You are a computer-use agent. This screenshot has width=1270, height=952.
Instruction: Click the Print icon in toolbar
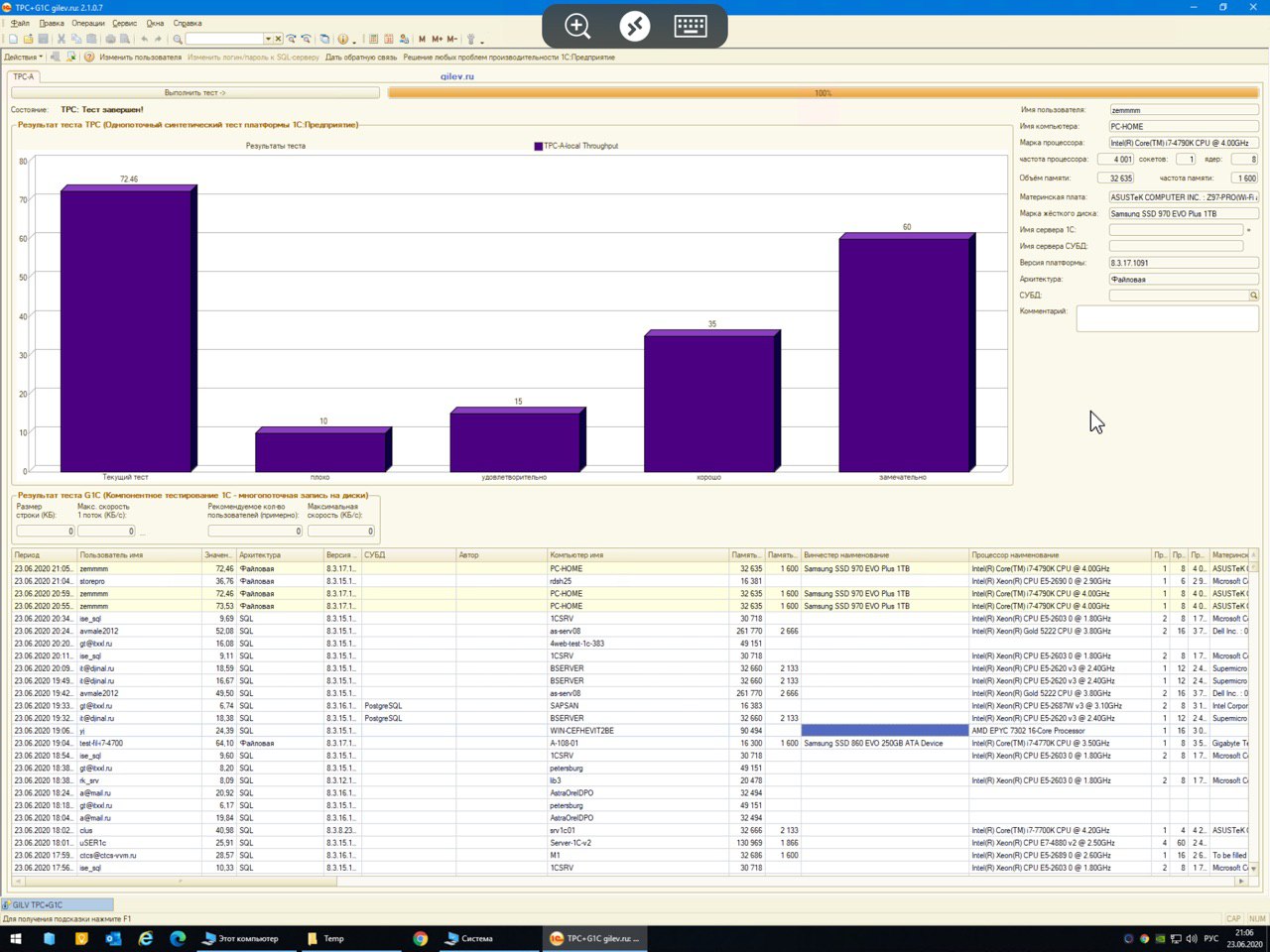pos(110,39)
